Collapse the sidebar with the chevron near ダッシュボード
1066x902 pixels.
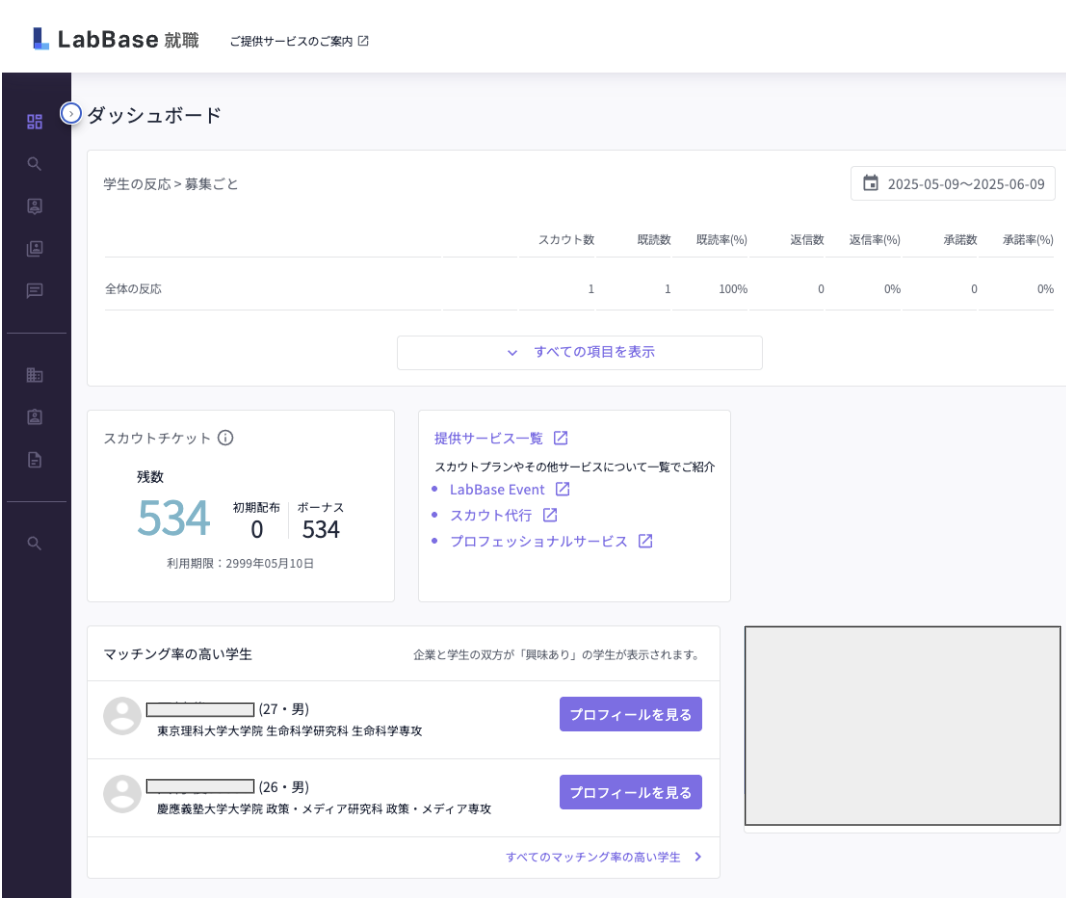[69, 114]
